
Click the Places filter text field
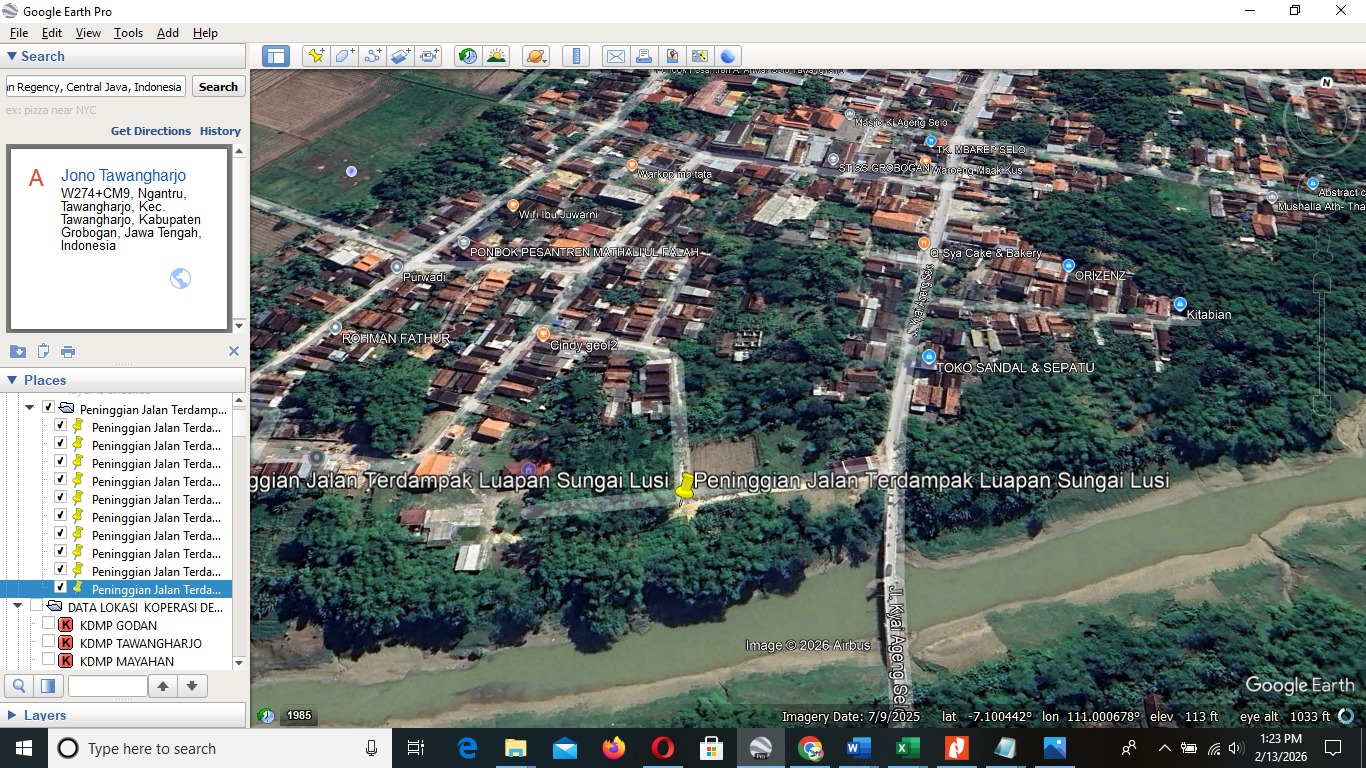[x=107, y=686]
